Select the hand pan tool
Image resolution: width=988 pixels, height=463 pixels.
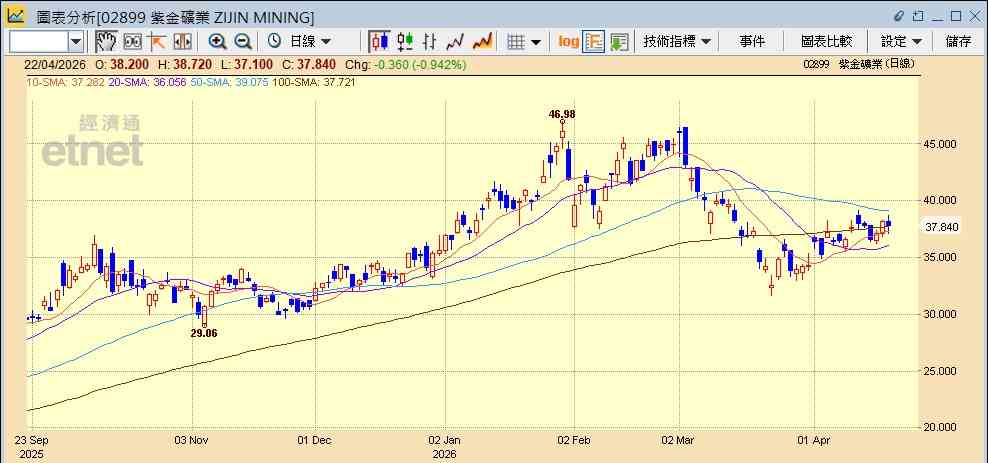[x=106, y=42]
